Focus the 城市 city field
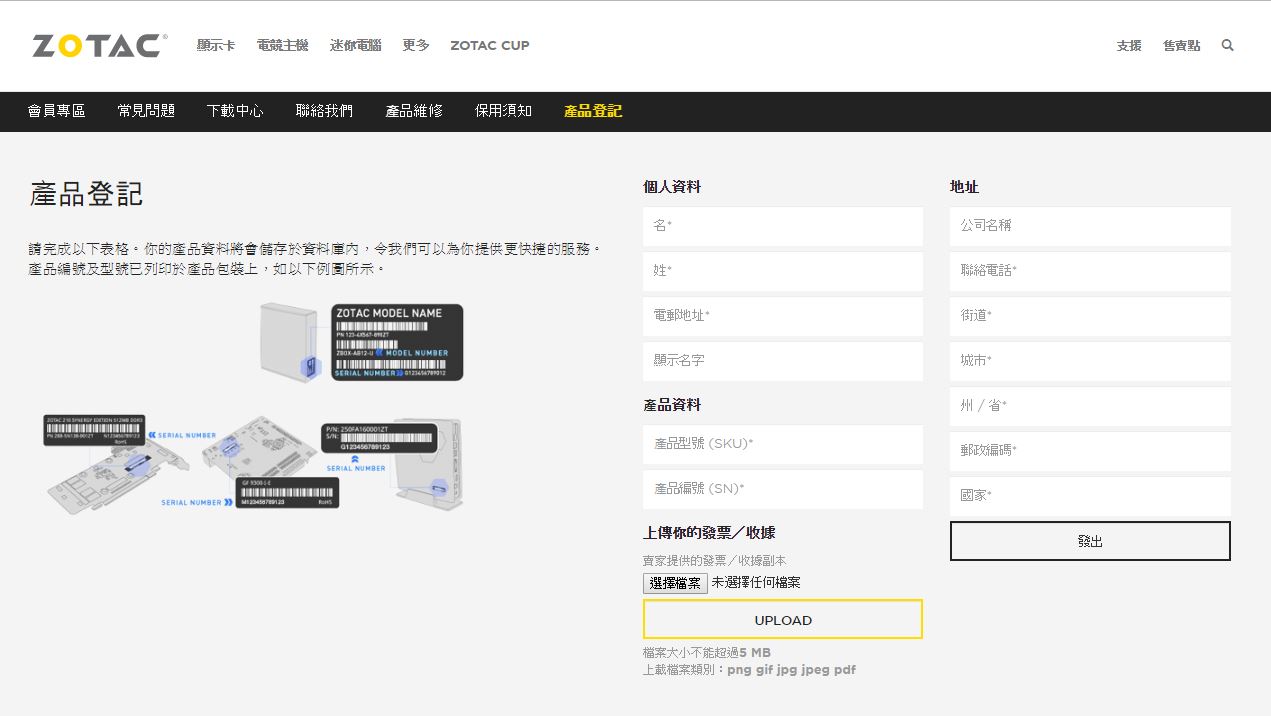 pos(1090,361)
